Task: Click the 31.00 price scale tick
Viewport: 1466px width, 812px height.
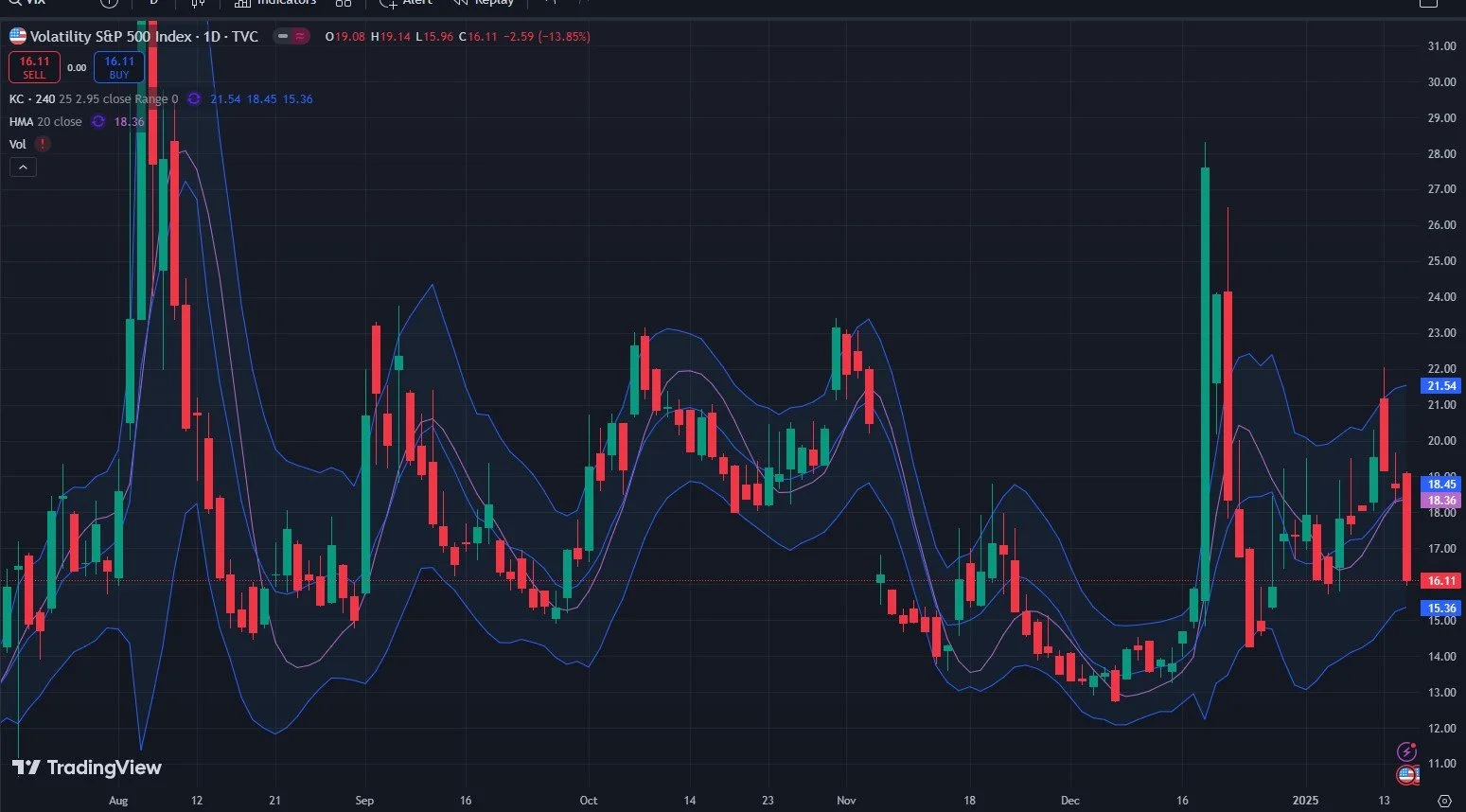Action: (1441, 46)
